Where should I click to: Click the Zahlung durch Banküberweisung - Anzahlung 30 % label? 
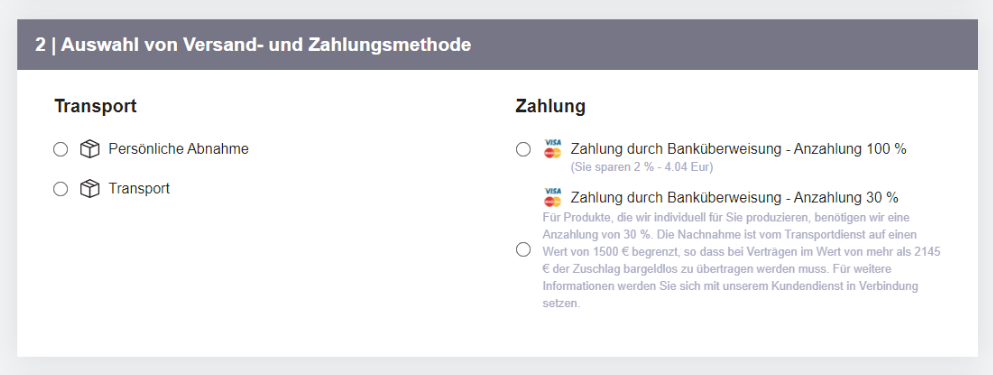(735, 197)
